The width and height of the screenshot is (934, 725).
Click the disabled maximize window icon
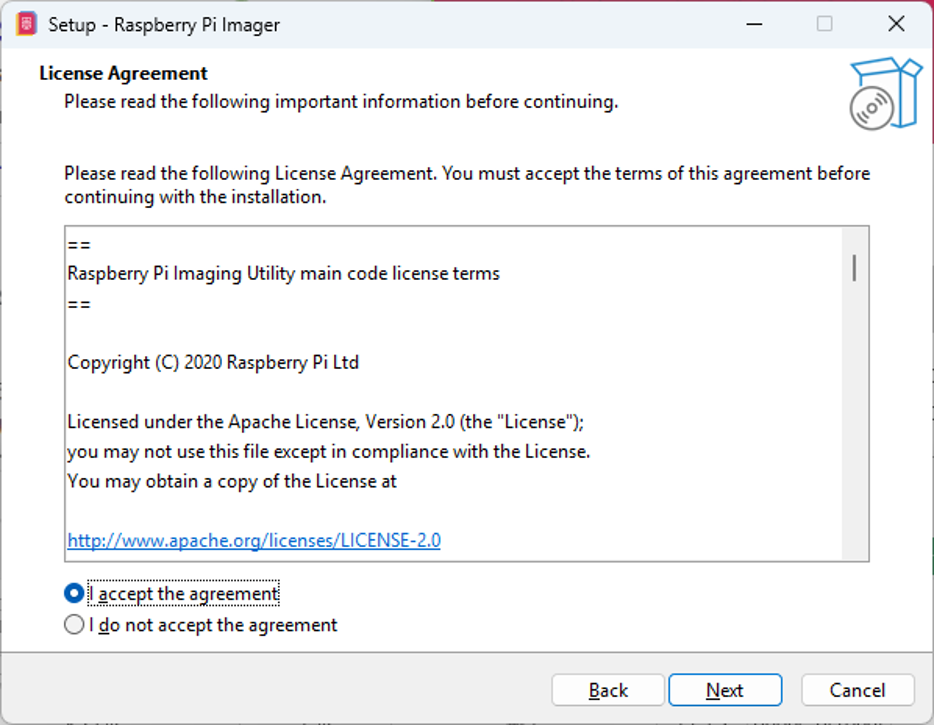[824, 24]
